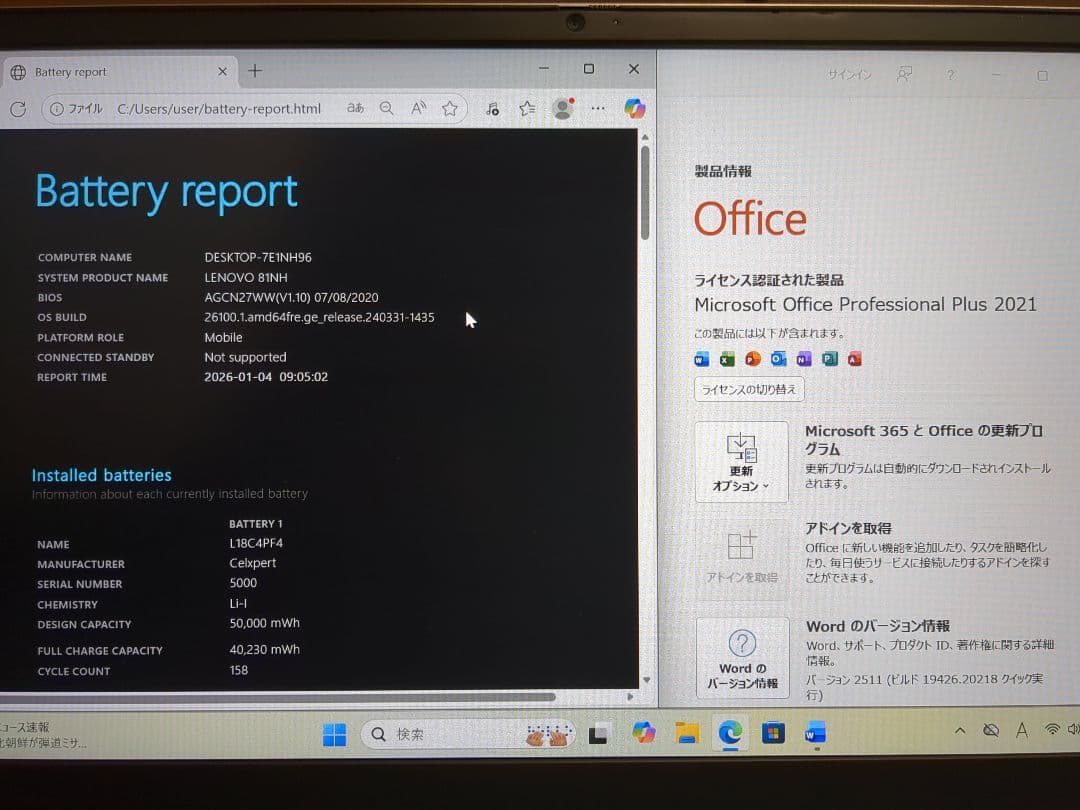Click the PowerPoint icon in the product list

tap(752, 358)
